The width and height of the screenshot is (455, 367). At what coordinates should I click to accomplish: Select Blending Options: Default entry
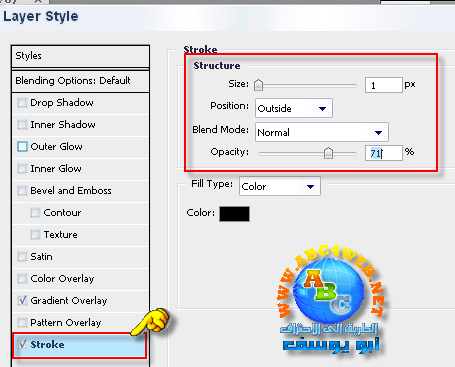tap(80, 81)
